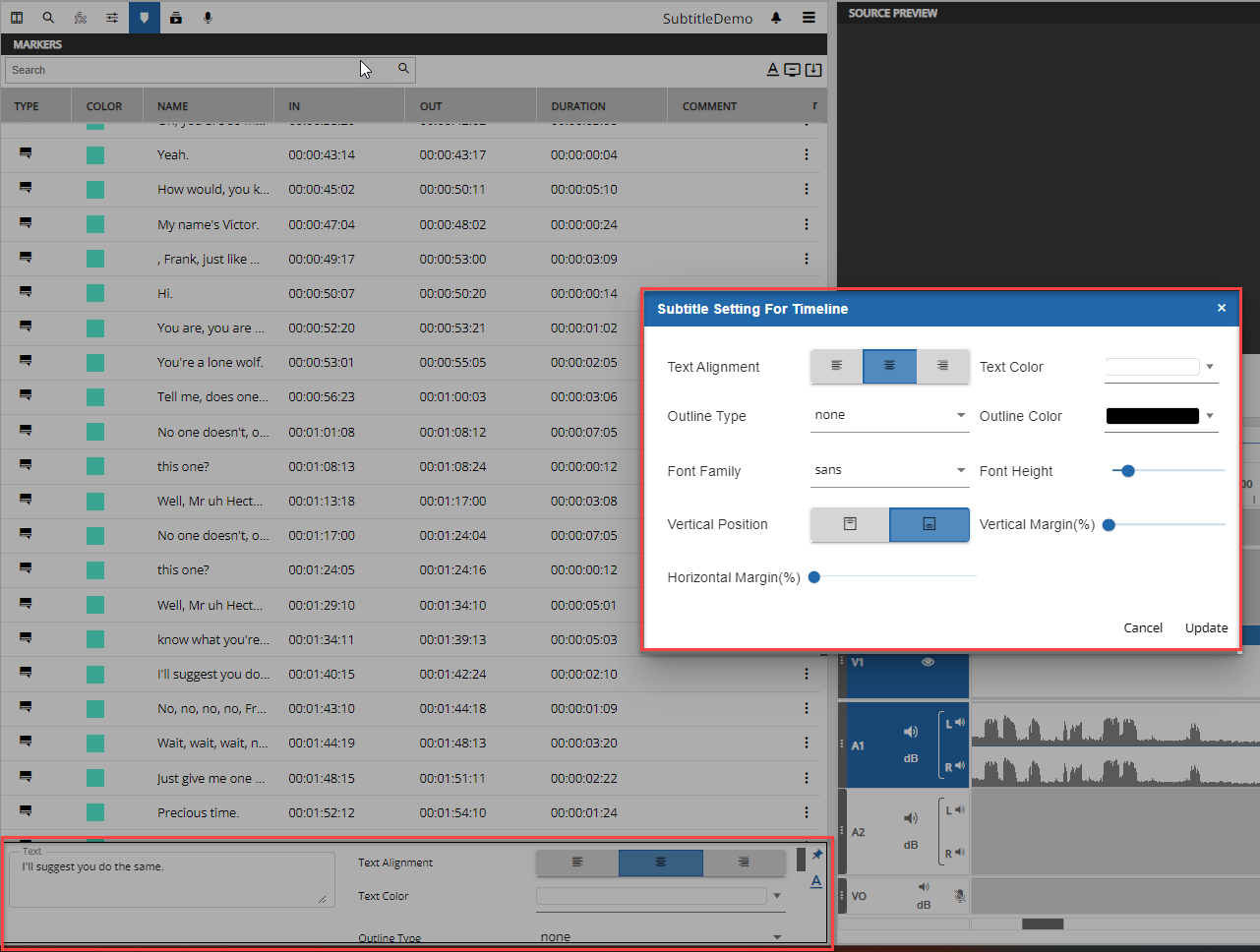Open the hamburger menu next to SubtitleDemo

click(809, 18)
